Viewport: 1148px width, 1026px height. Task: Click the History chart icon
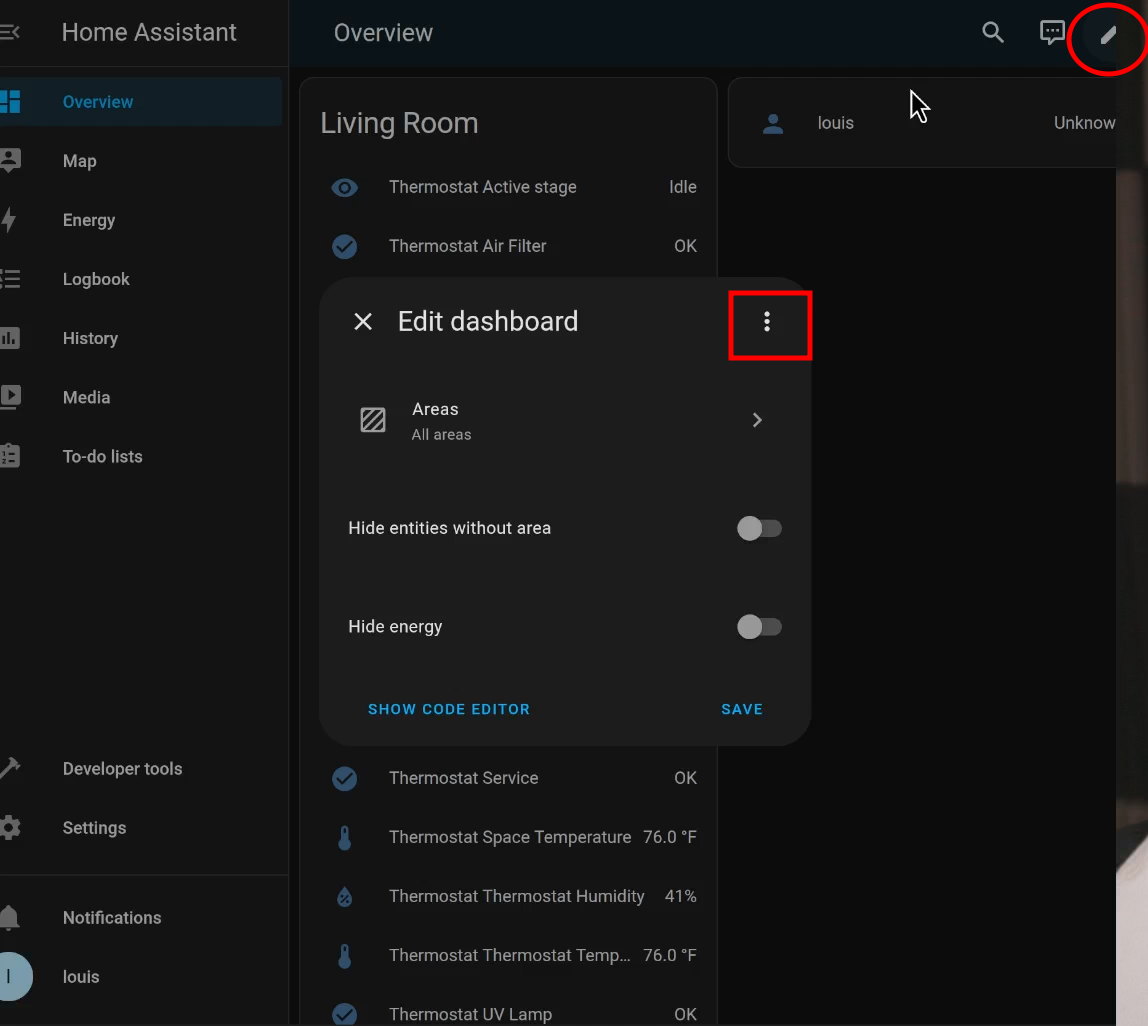(x=10, y=338)
